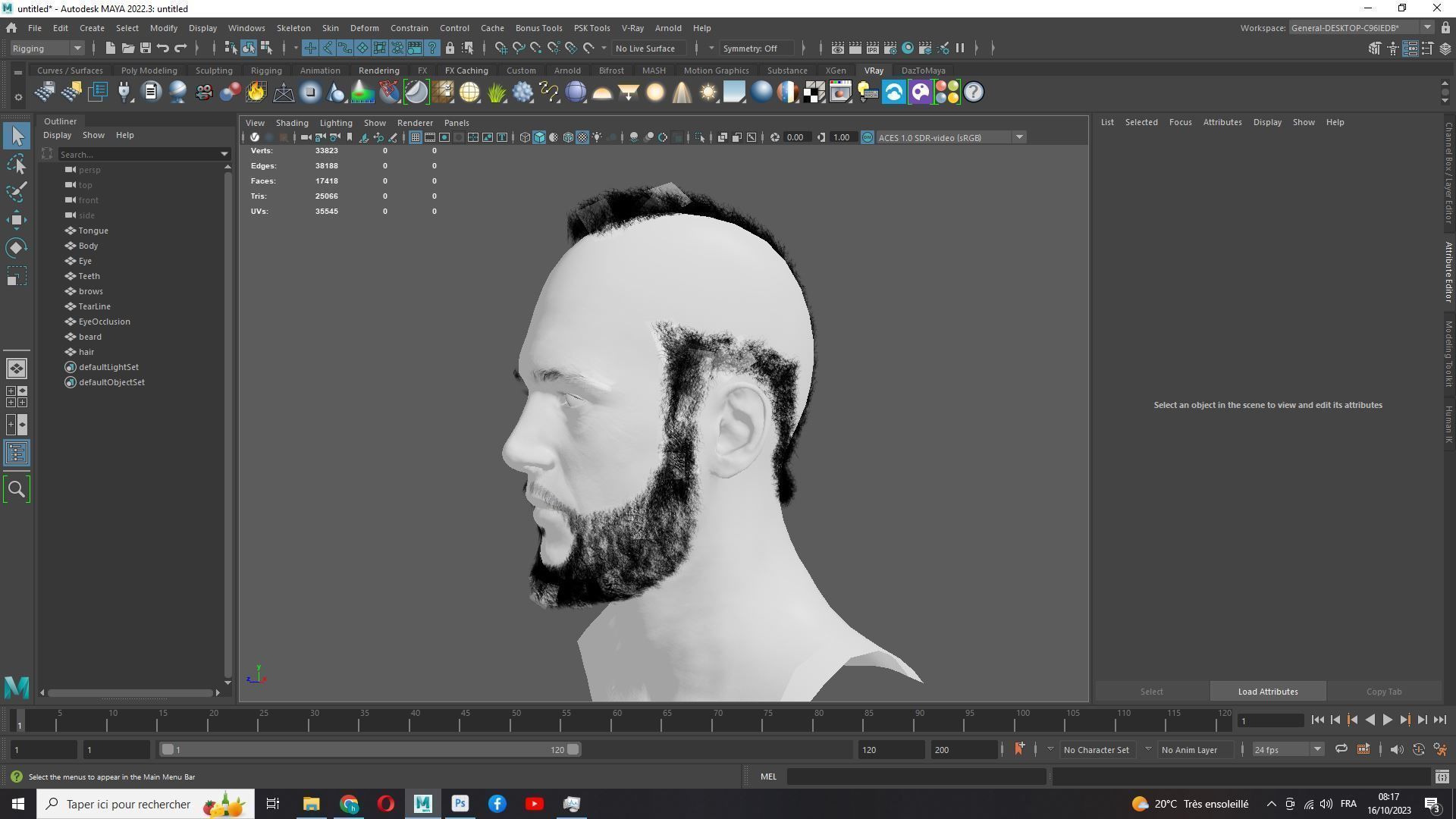Click the V-Ray physical camera shelf icon

203,93
